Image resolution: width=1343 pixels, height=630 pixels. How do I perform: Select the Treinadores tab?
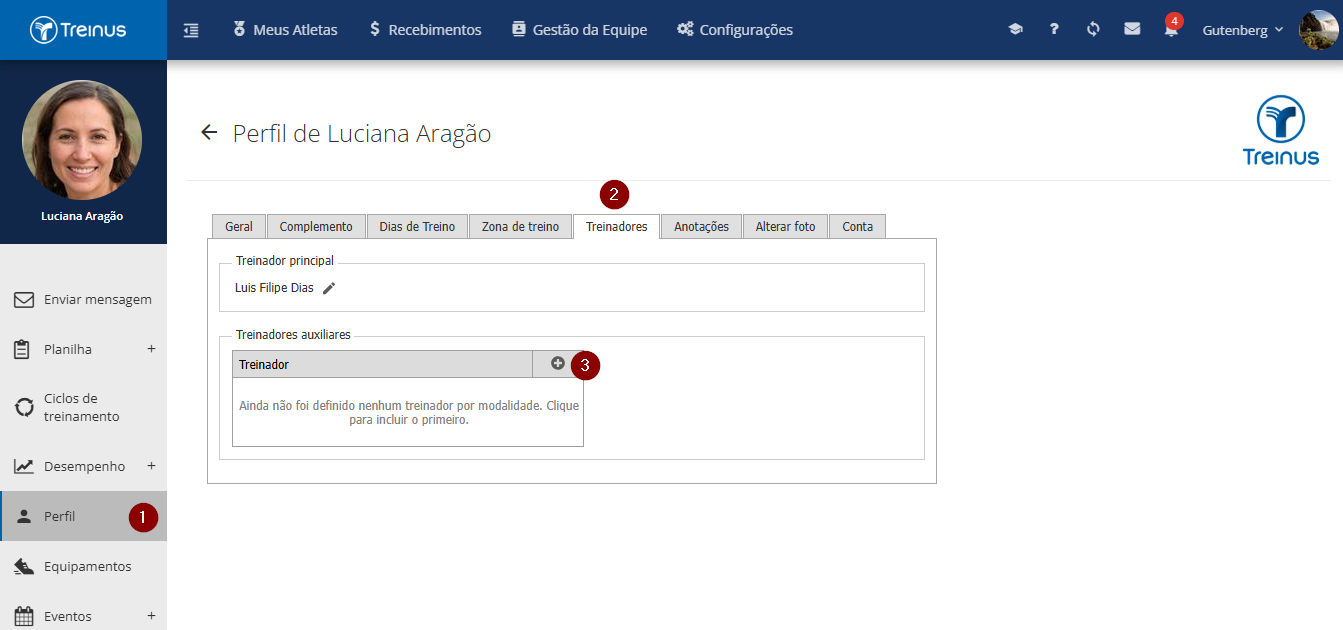click(x=616, y=226)
